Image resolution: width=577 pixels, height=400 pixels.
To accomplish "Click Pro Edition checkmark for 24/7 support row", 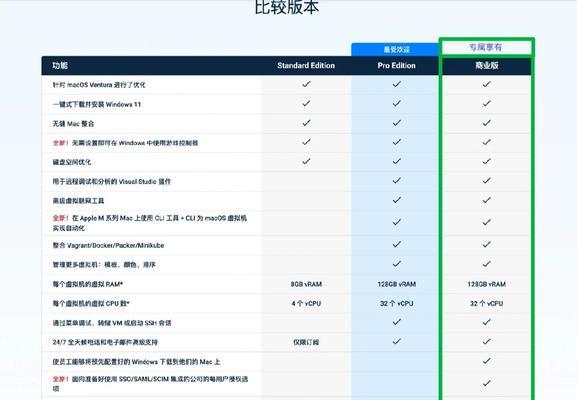I will tap(396, 341).
